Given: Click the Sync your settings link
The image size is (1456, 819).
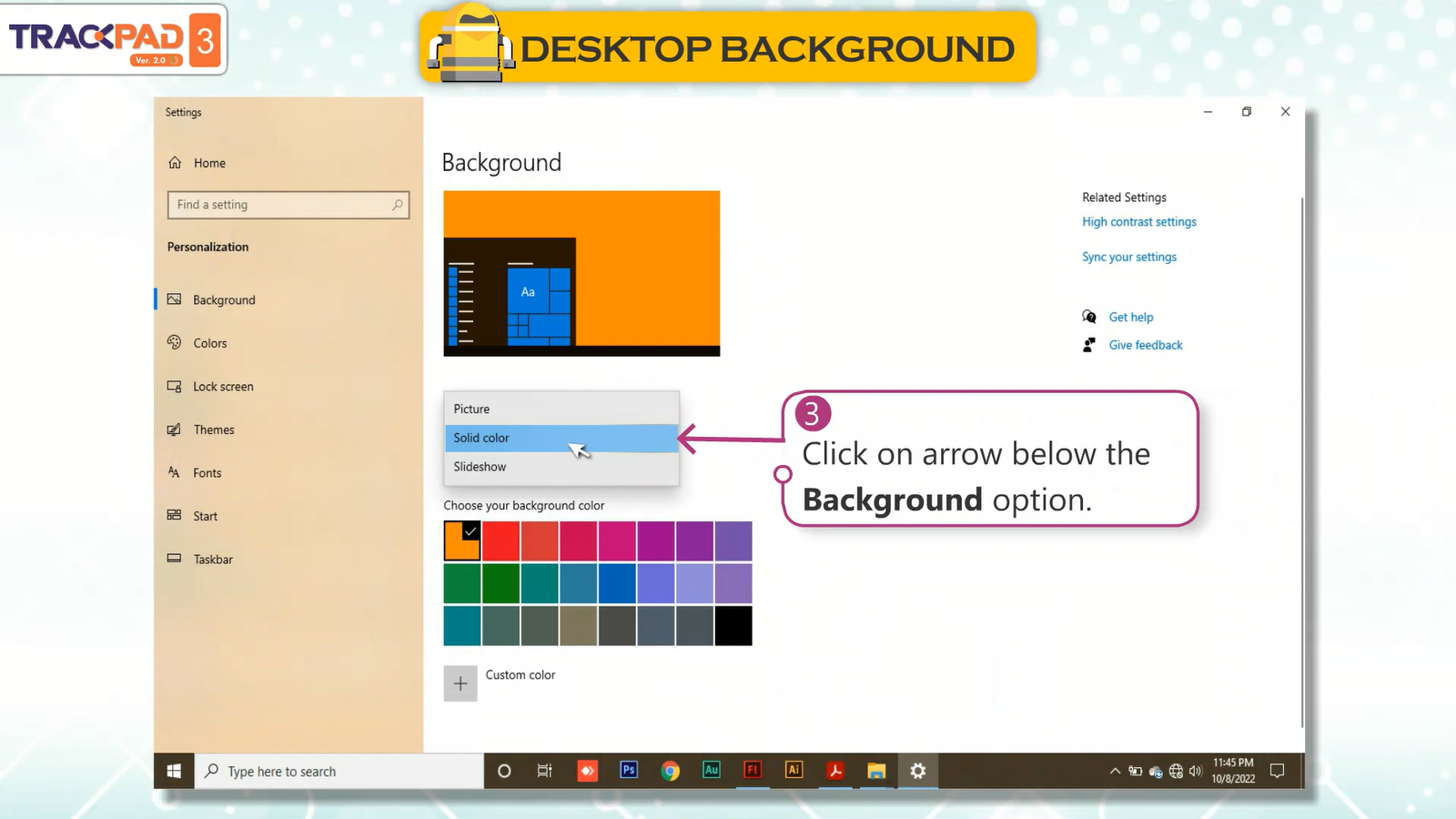Looking at the screenshot, I should coord(1129,258).
